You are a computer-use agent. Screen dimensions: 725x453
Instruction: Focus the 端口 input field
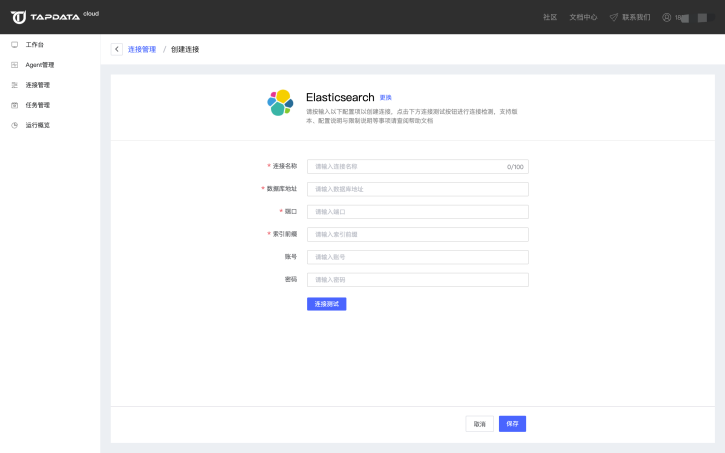coord(418,212)
